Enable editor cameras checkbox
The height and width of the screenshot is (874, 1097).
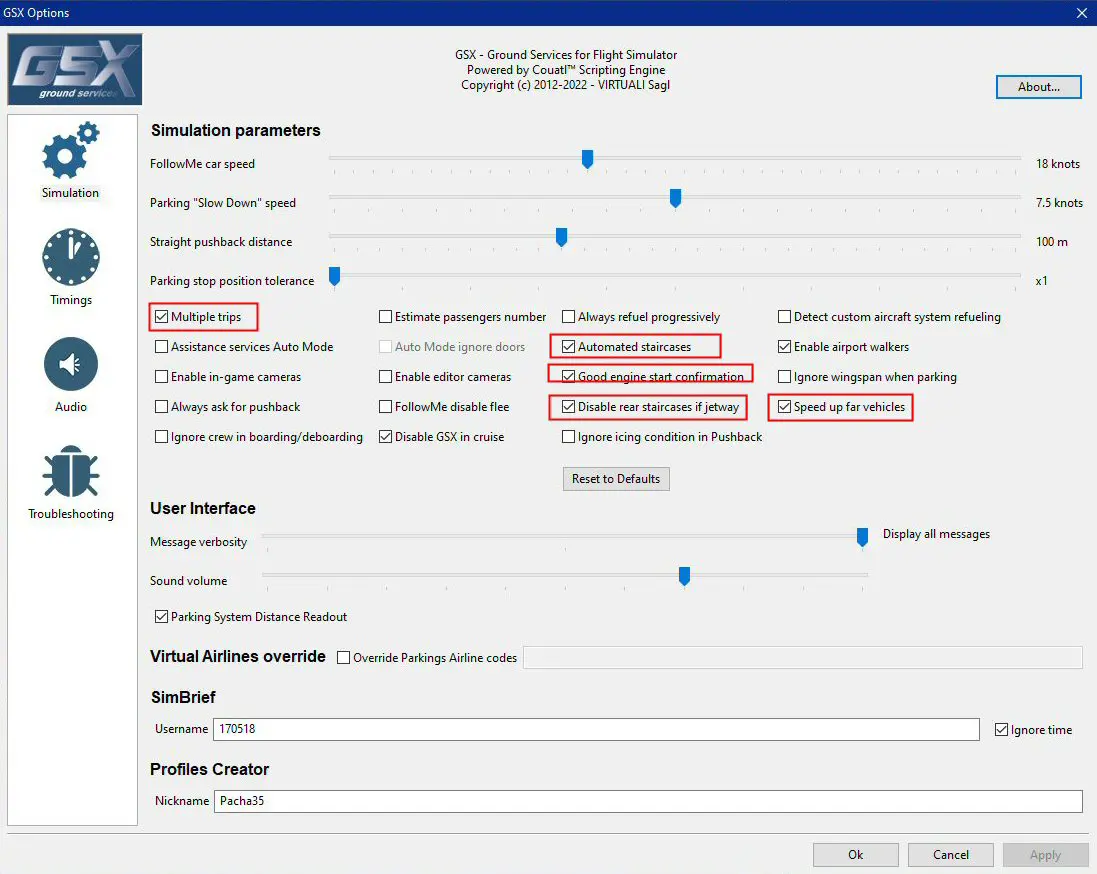385,377
